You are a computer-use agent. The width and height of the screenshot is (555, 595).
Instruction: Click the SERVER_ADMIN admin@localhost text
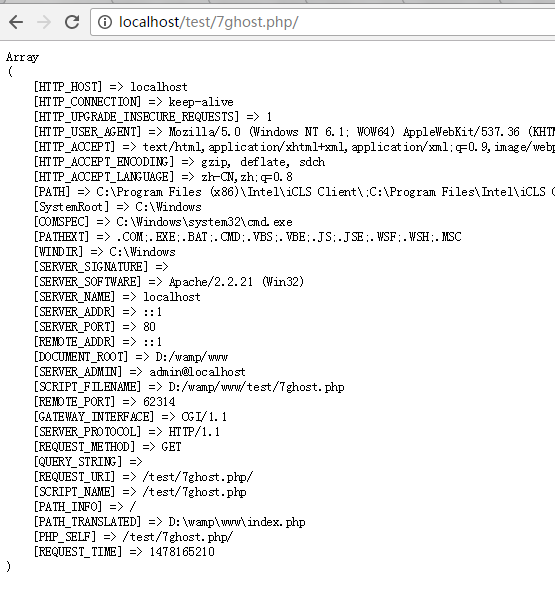197,372
